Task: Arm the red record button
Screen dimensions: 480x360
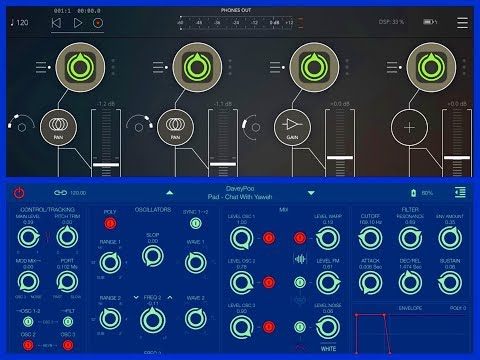Action: (98, 23)
